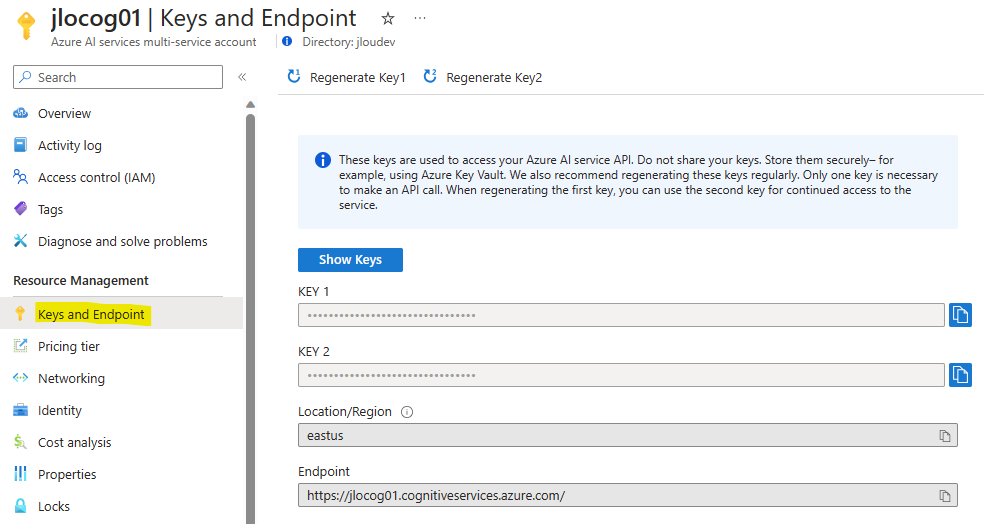The image size is (984, 524).
Task: Click the Location/Region info icon
Action: coord(407,412)
